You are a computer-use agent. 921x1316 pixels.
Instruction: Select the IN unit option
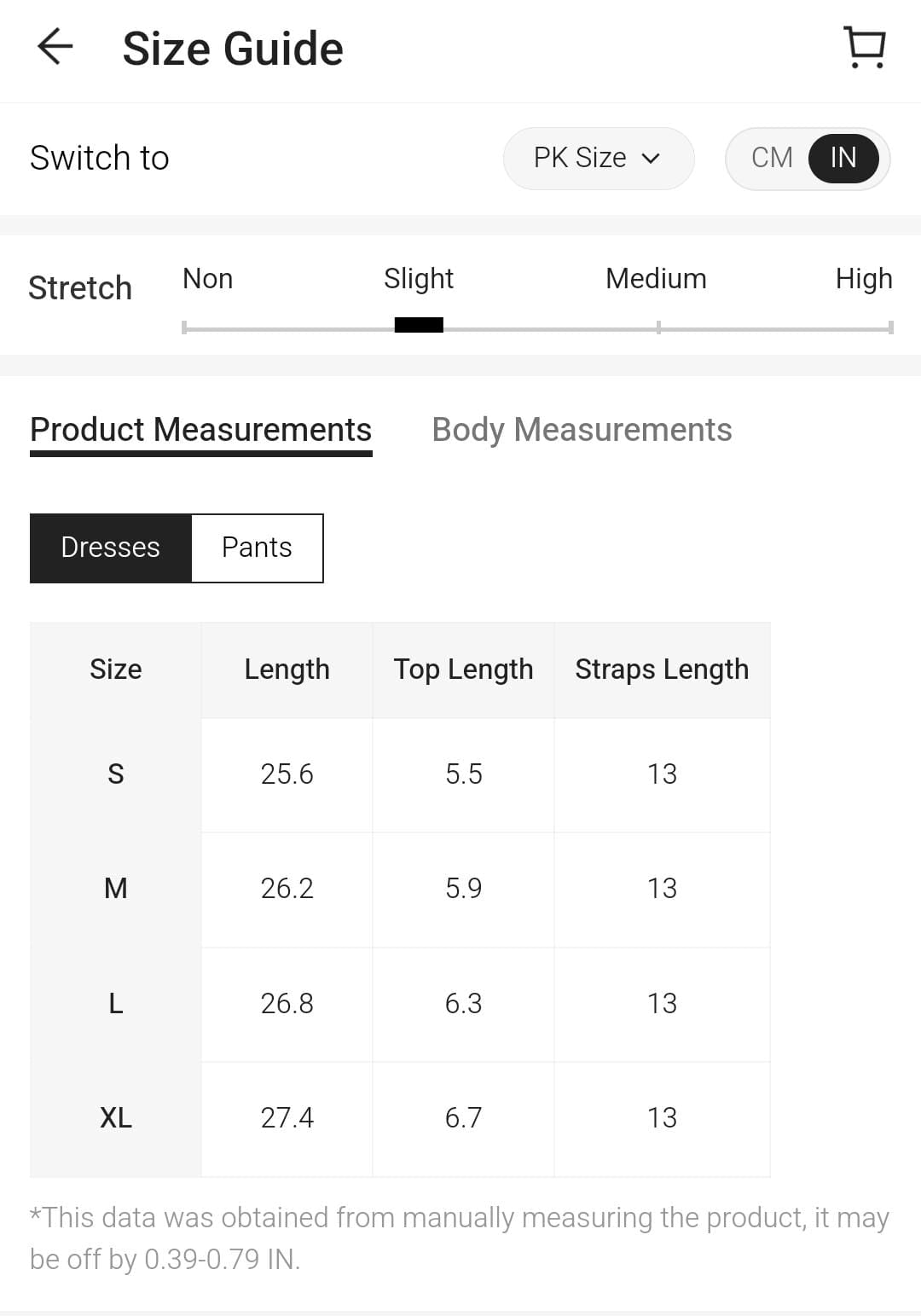[x=843, y=158]
